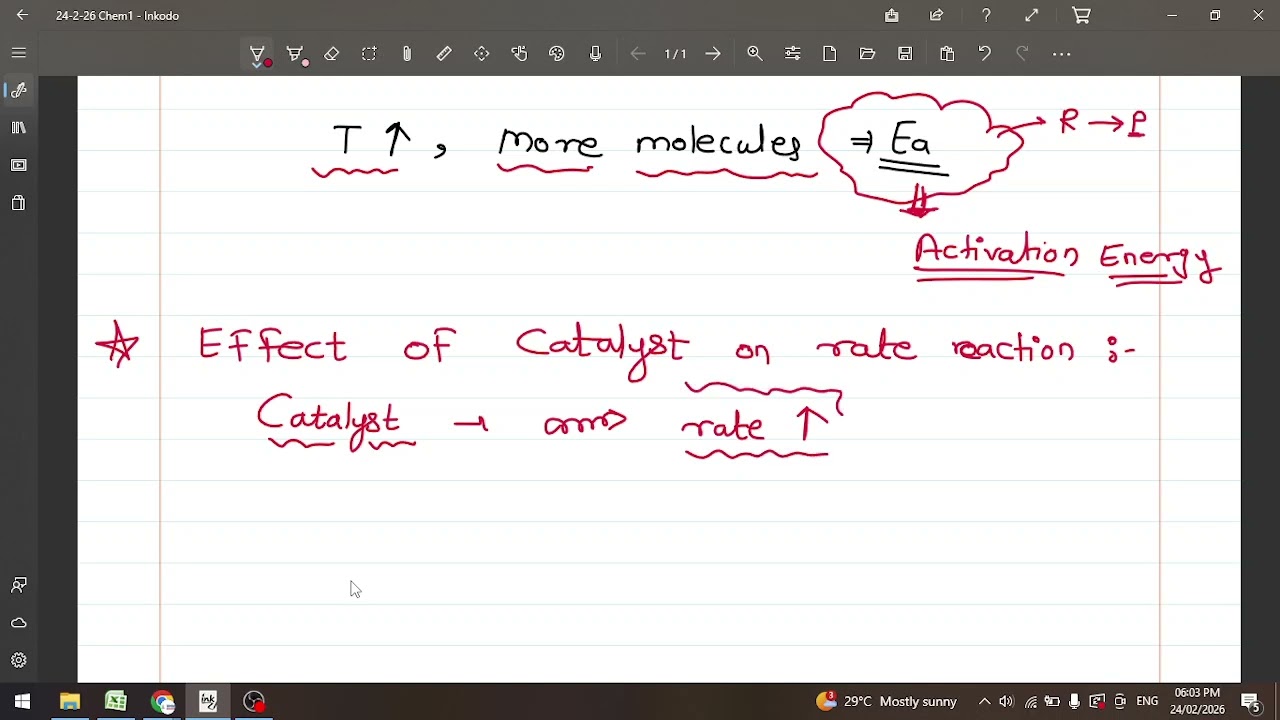Save the note with floppy icon

[905, 54]
